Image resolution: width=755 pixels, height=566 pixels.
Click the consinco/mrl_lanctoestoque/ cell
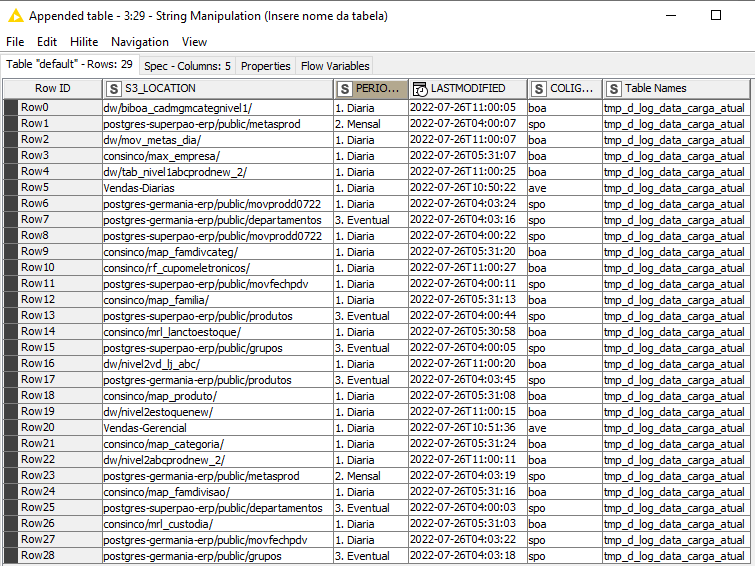click(x=218, y=332)
